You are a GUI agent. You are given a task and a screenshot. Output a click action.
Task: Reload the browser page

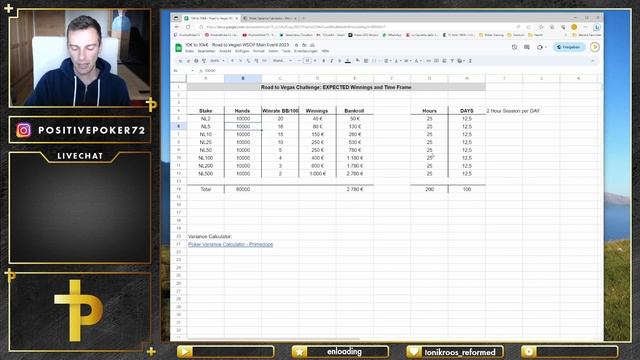(188, 27)
